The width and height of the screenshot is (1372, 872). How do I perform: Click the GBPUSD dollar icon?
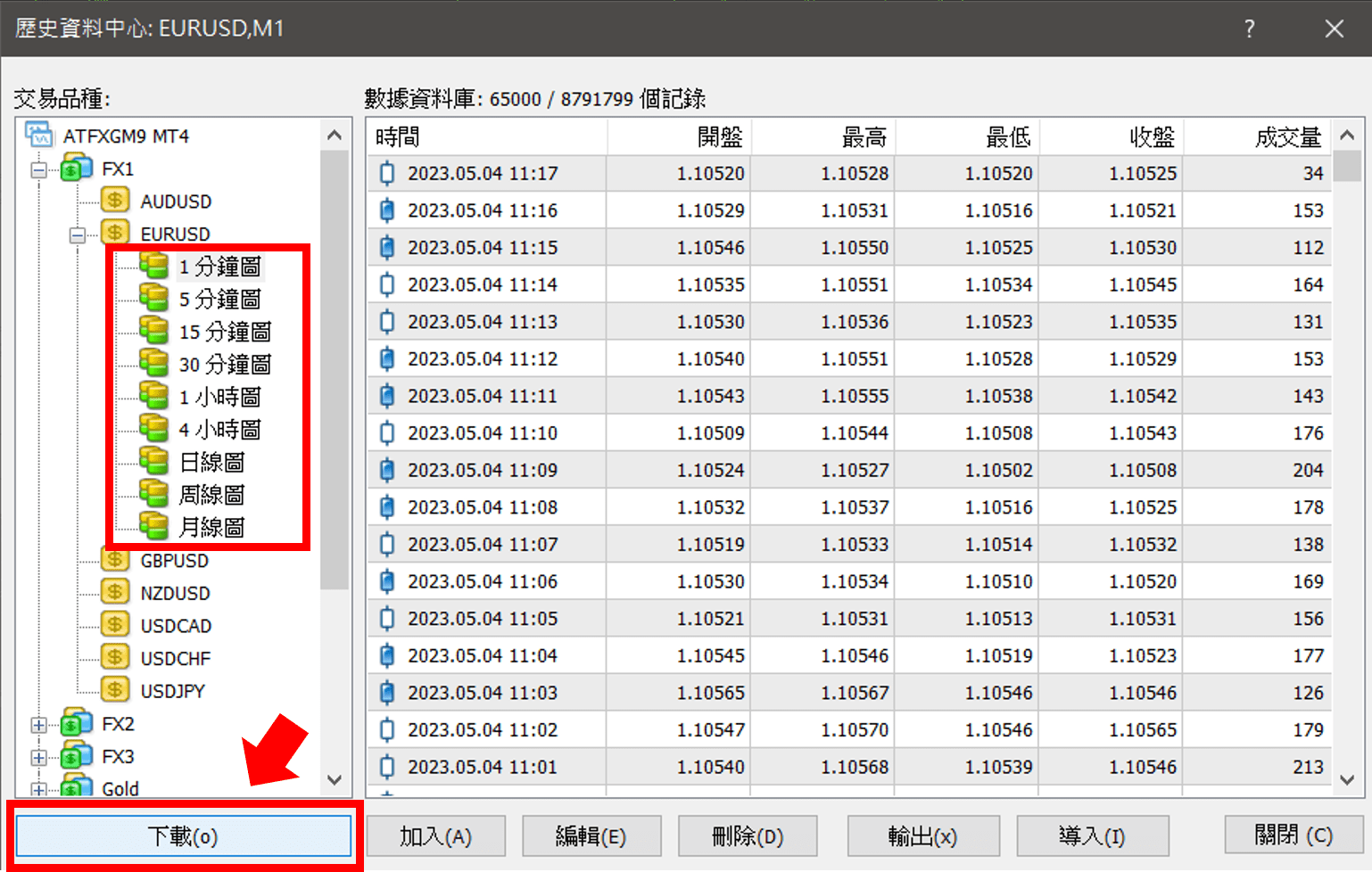pos(115,560)
